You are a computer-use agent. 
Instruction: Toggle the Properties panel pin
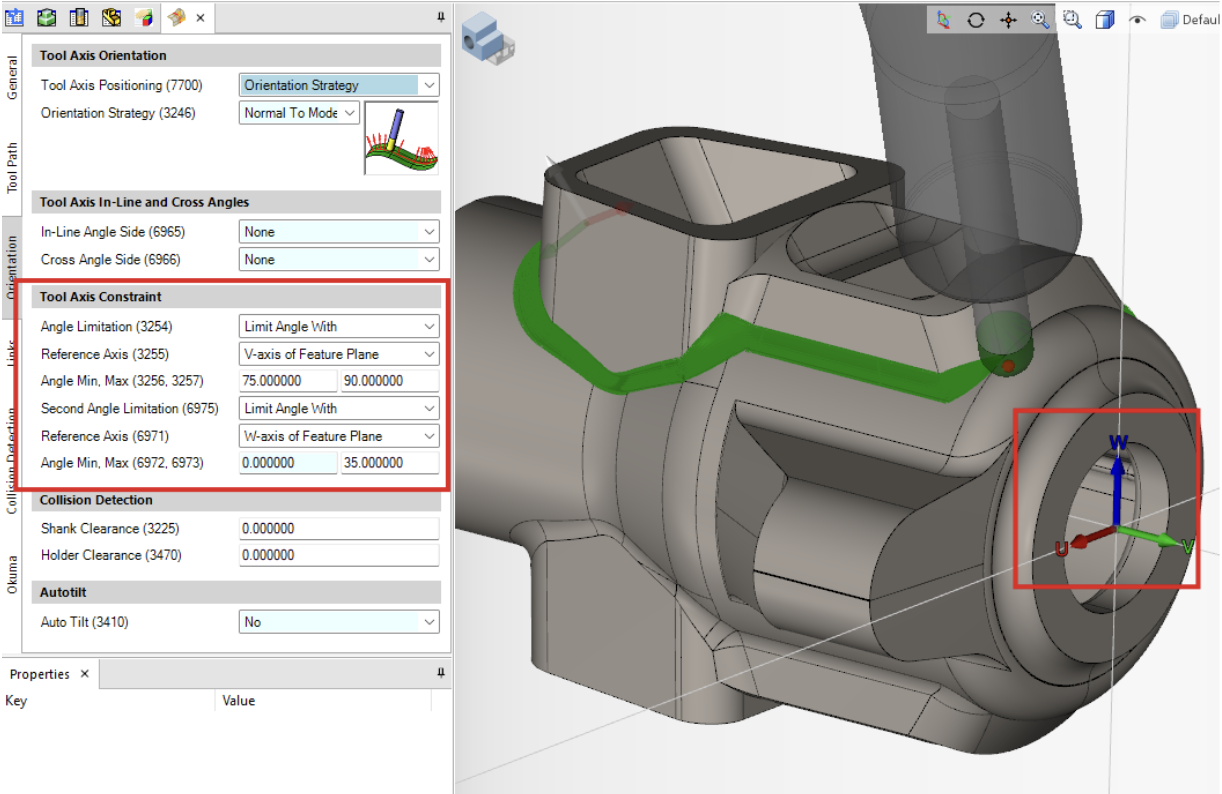pyautogui.click(x=440, y=674)
